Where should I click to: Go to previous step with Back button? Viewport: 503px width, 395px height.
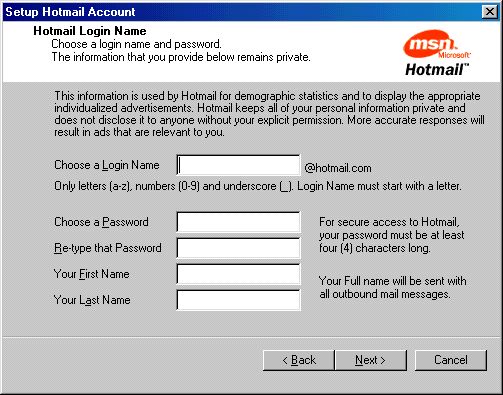(299, 360)
